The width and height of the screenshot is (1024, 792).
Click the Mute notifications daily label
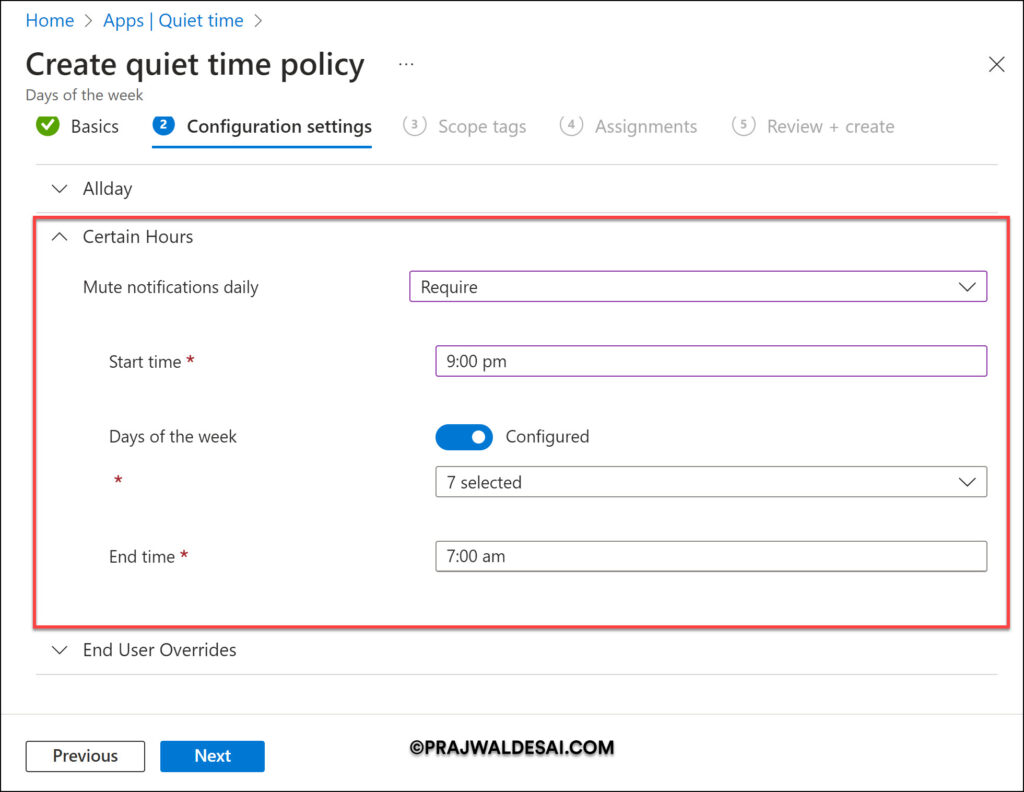tap(170, 287)
